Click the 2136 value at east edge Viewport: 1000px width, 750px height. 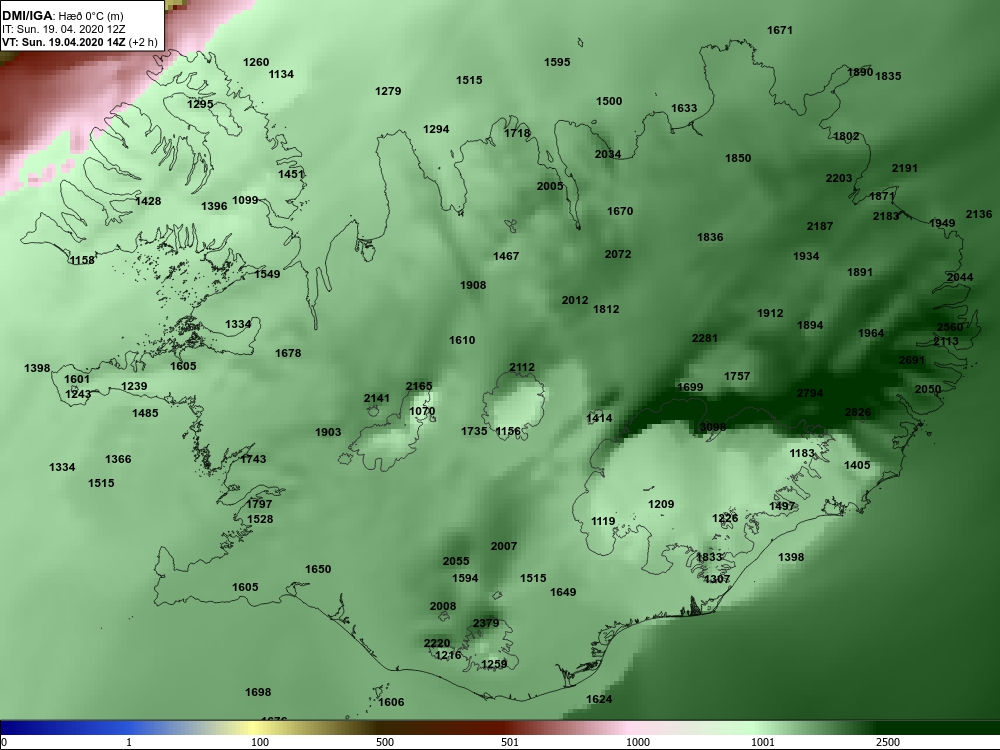(979, 214)
